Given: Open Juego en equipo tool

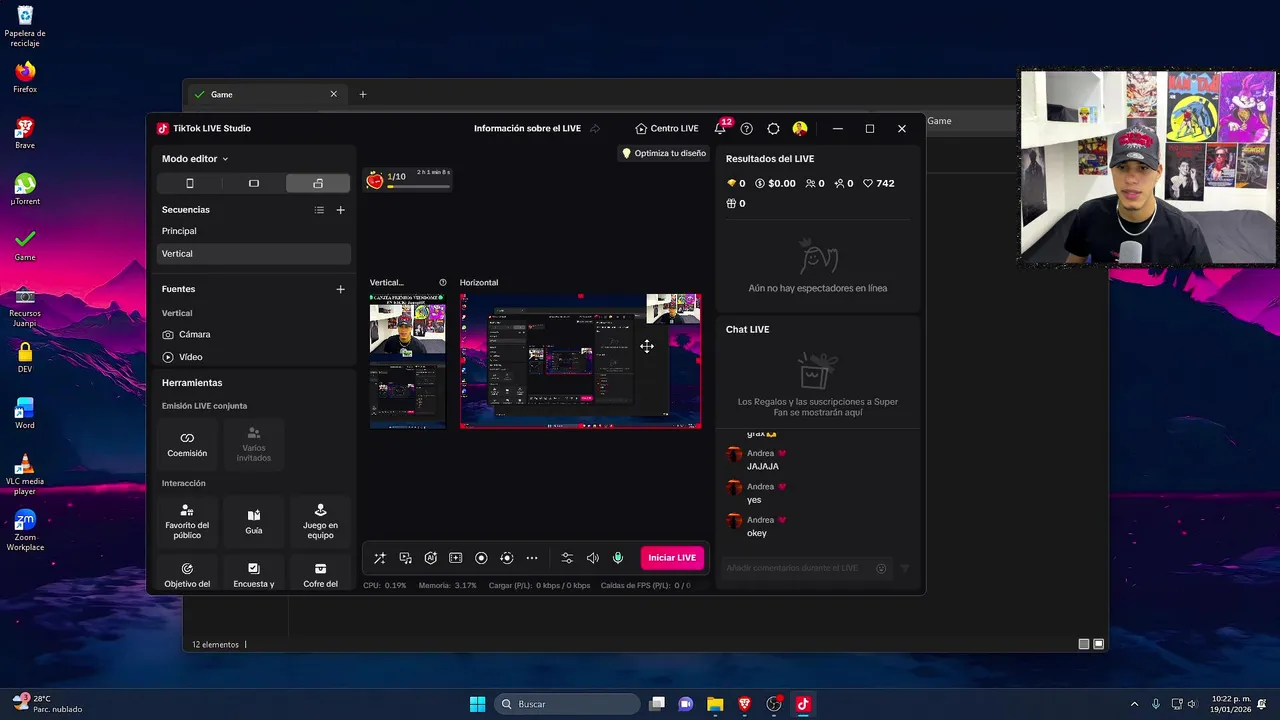Looking at the screenshot, I should point(320,521).
